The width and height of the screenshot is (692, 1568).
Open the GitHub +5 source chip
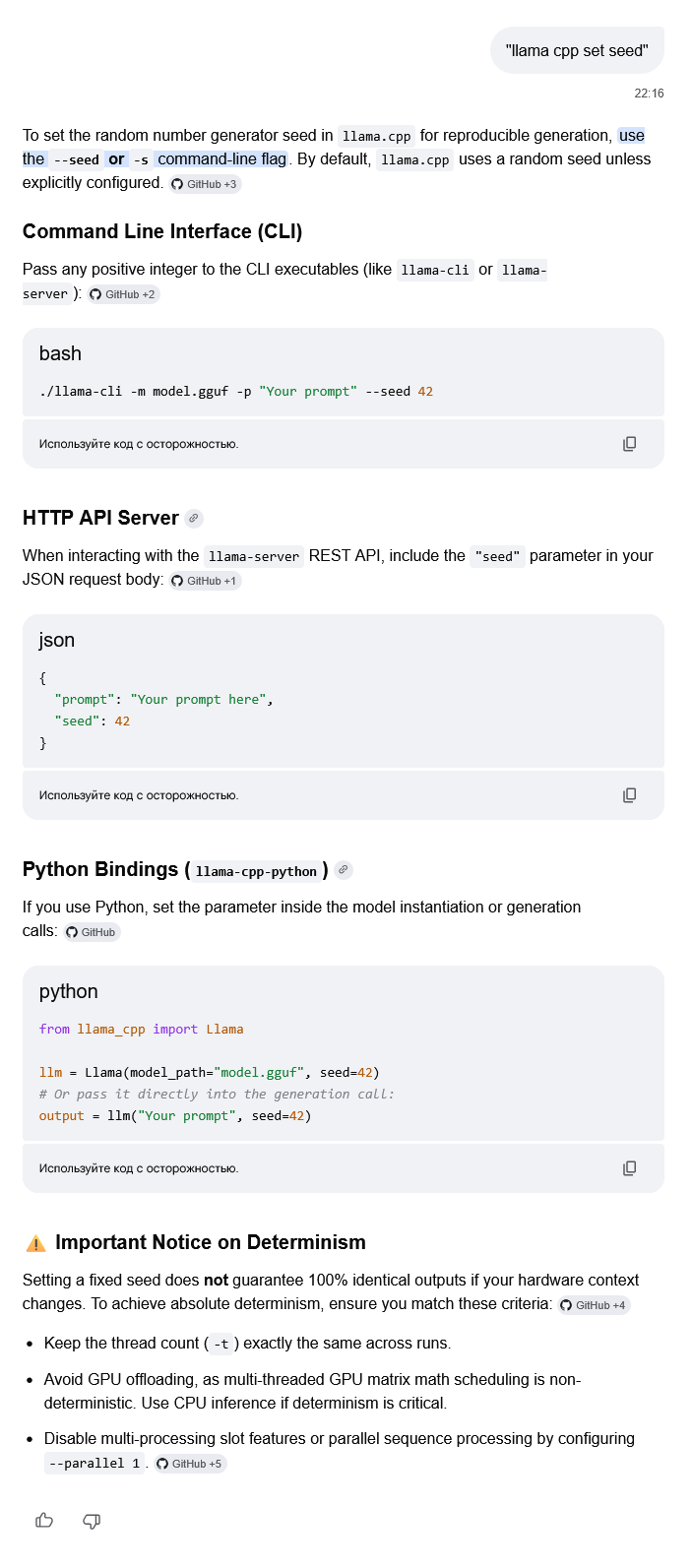(x=190, y=1464)
